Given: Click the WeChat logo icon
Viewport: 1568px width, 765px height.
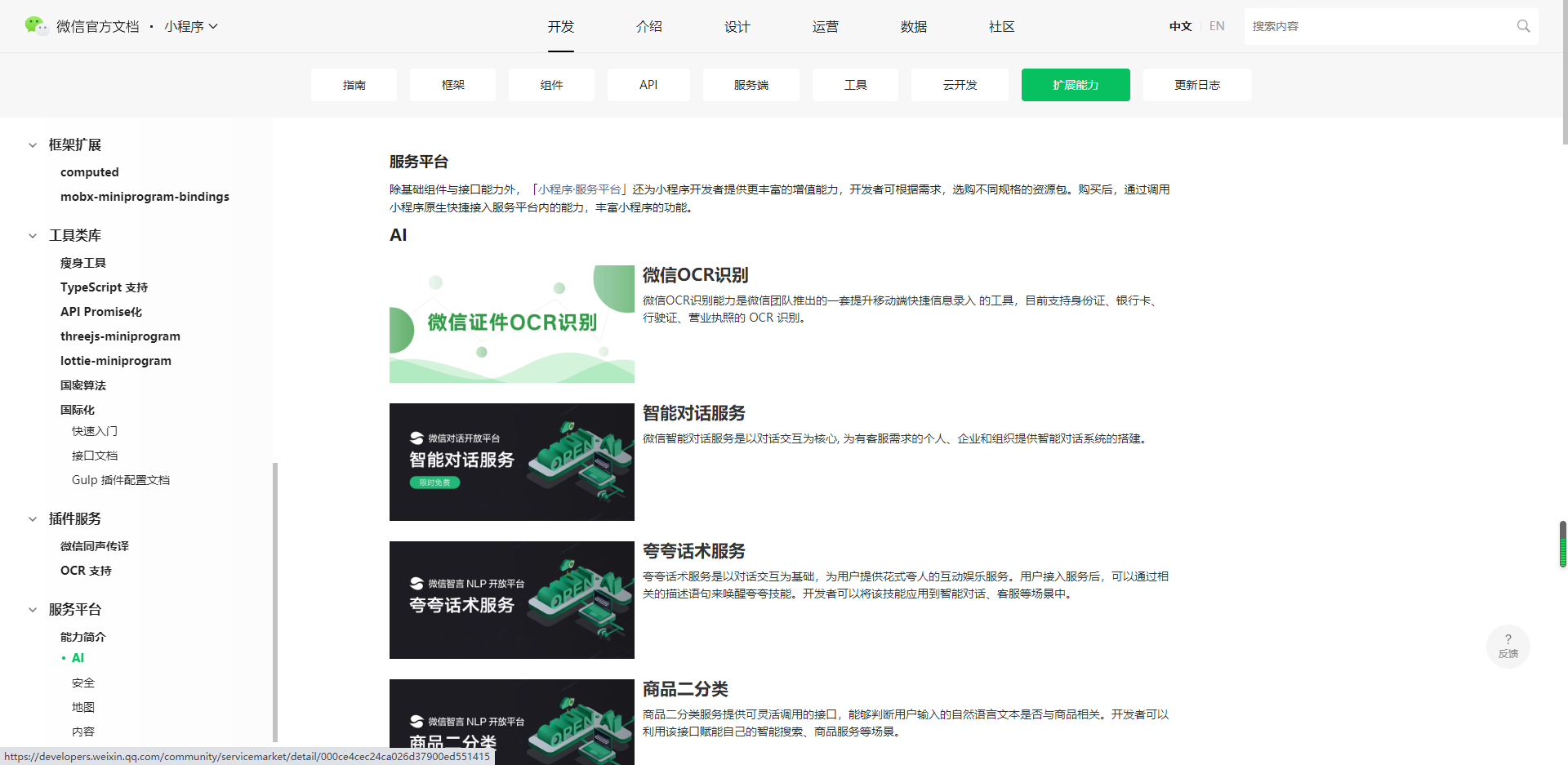Looking at the screenshot, I should (36, 26).
